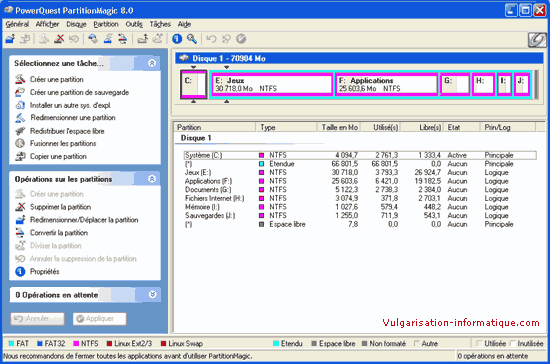Click the format partition toolbar icon
Image resolution: width=550 pixels, height=364 pixels.
108,39
